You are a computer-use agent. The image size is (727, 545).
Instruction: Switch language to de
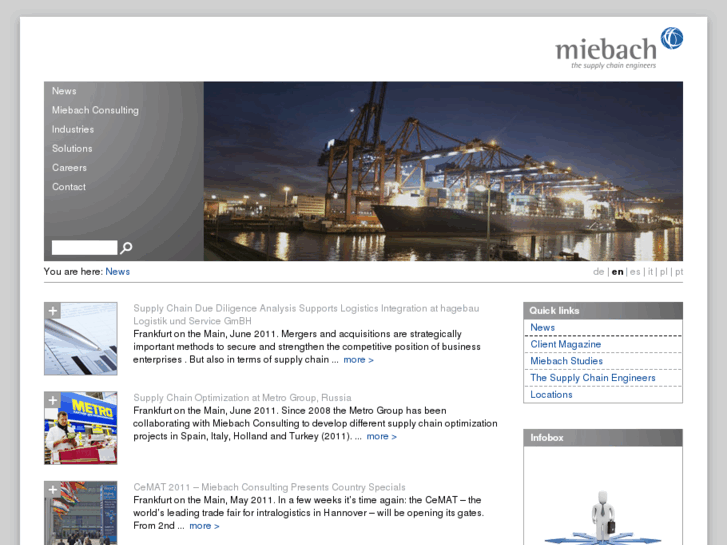(598, 272)
